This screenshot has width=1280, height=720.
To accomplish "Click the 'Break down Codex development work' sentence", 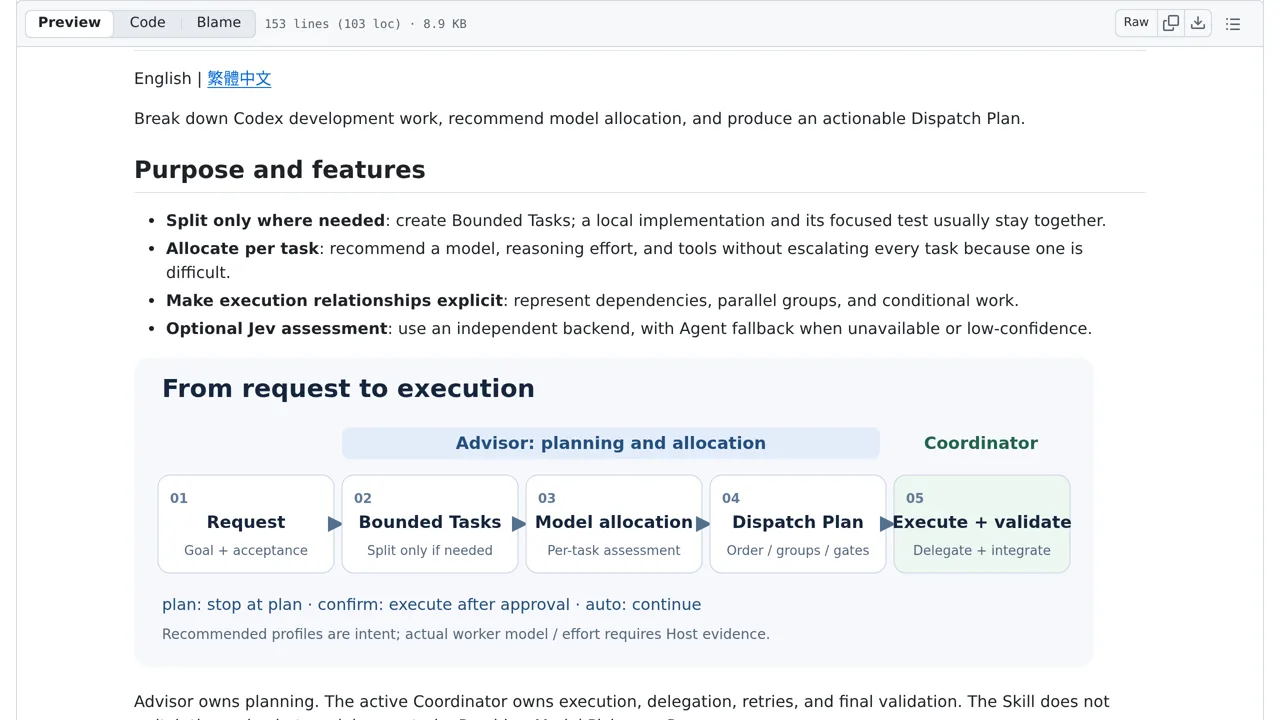I will click(579, 119).
